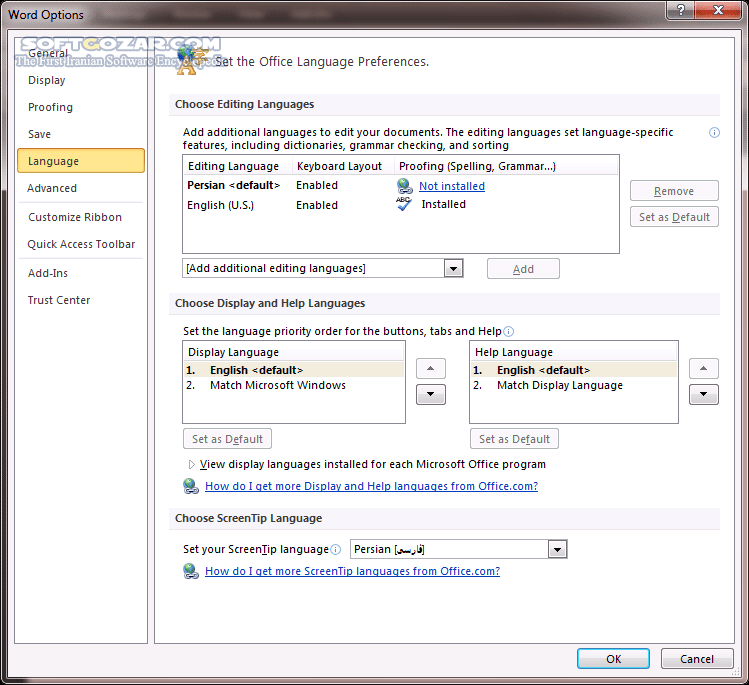Image resolution: width=749 pixels, height=685 pixels.
Task: Open the Trust Center category
Action: (x=59, y=300)
